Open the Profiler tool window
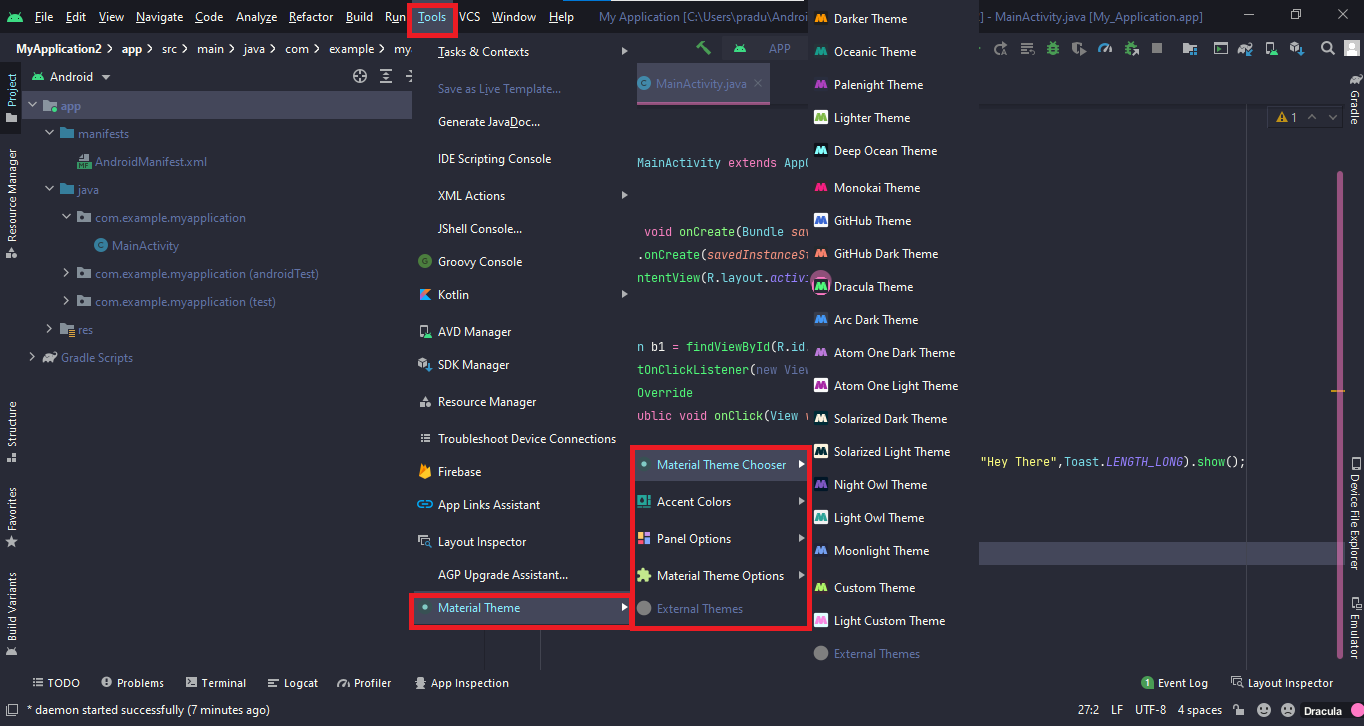 tap(364, 683)
